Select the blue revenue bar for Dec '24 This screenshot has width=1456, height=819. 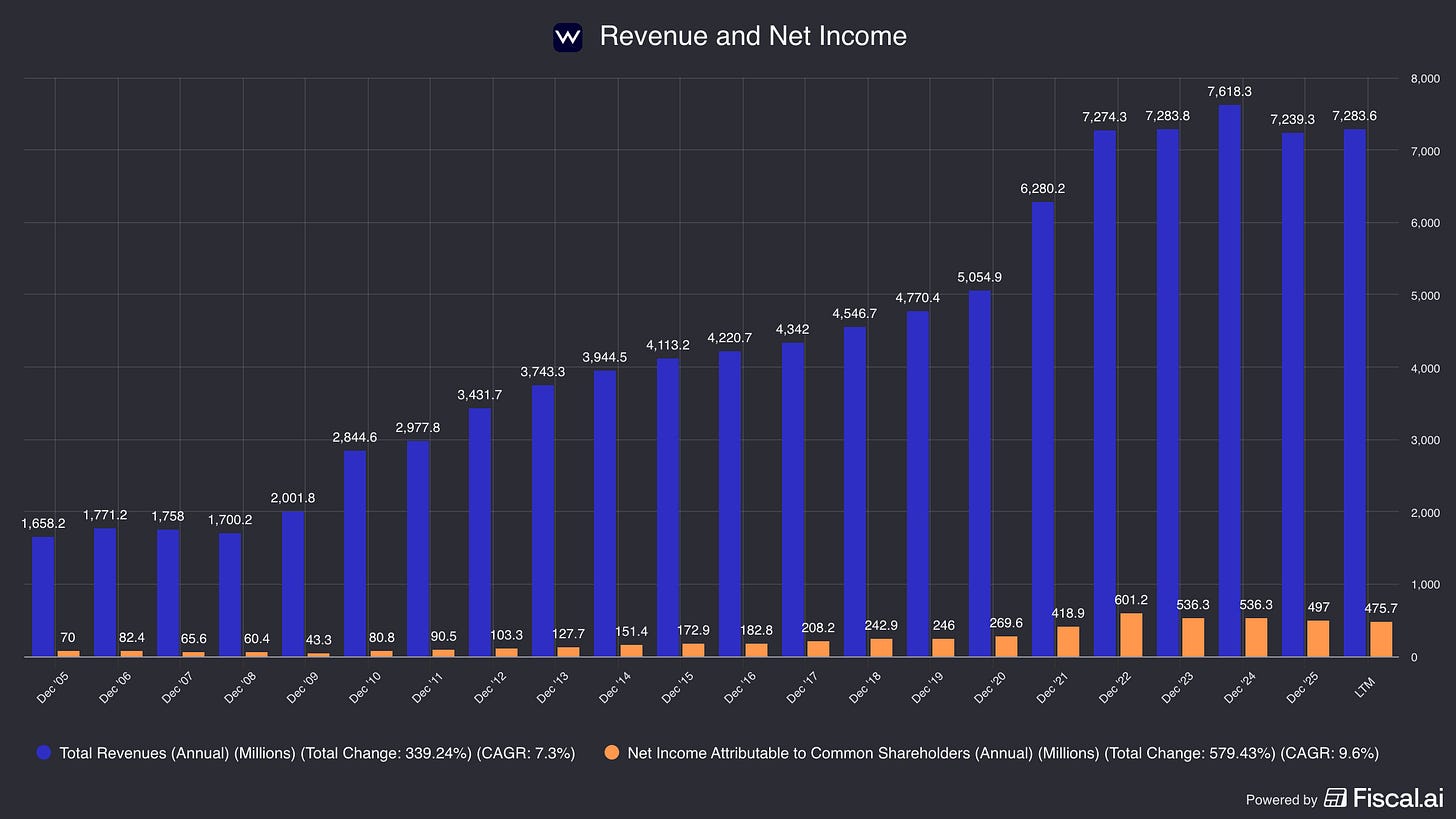[x=1230, y=381]
